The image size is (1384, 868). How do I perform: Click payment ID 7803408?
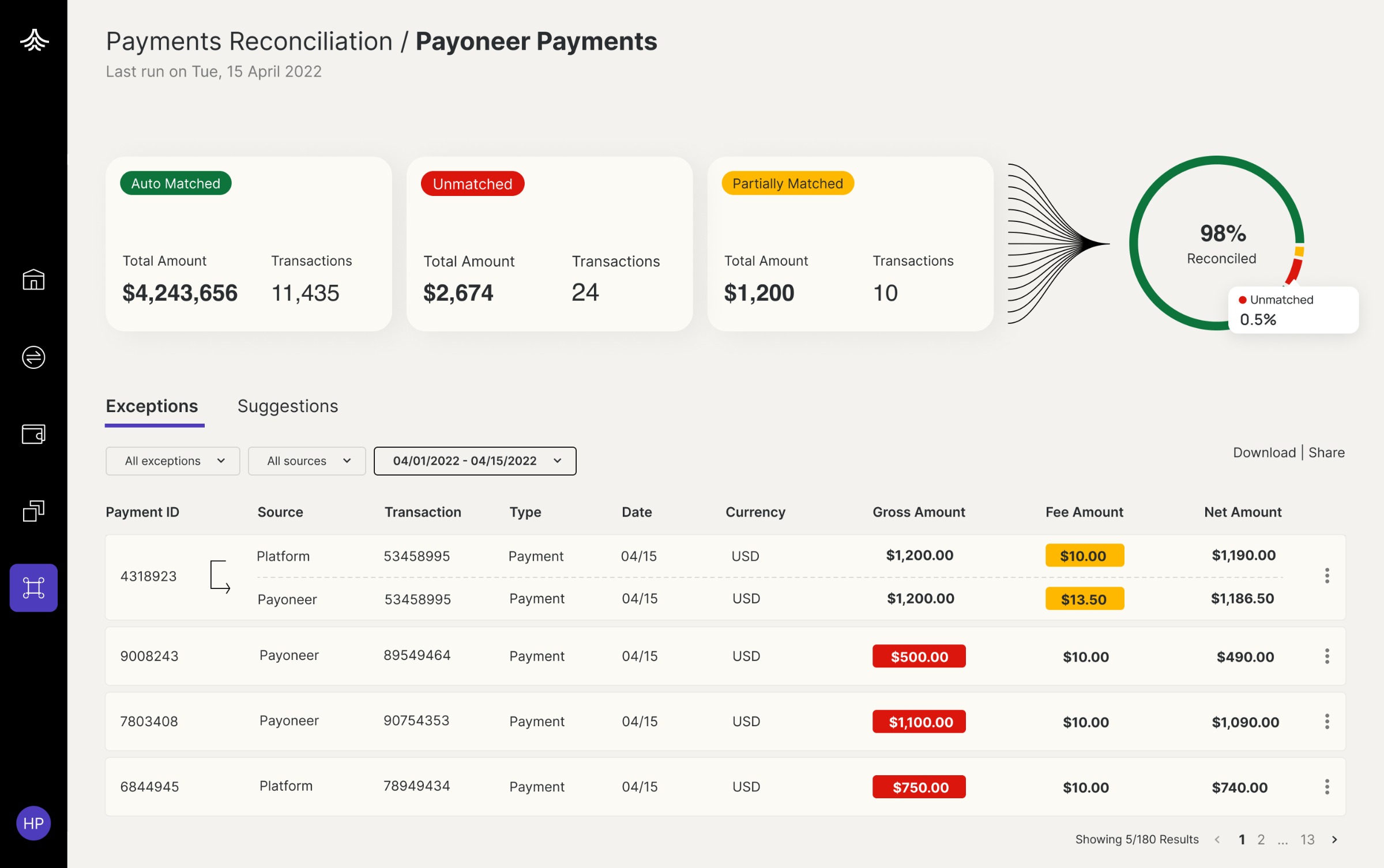click(x=149, y=721)
